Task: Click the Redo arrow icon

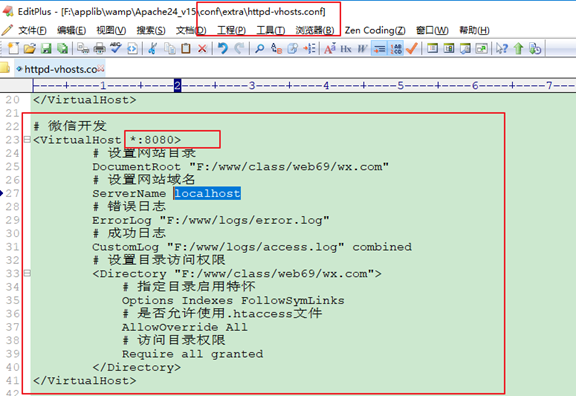Action: click(239, 48)
